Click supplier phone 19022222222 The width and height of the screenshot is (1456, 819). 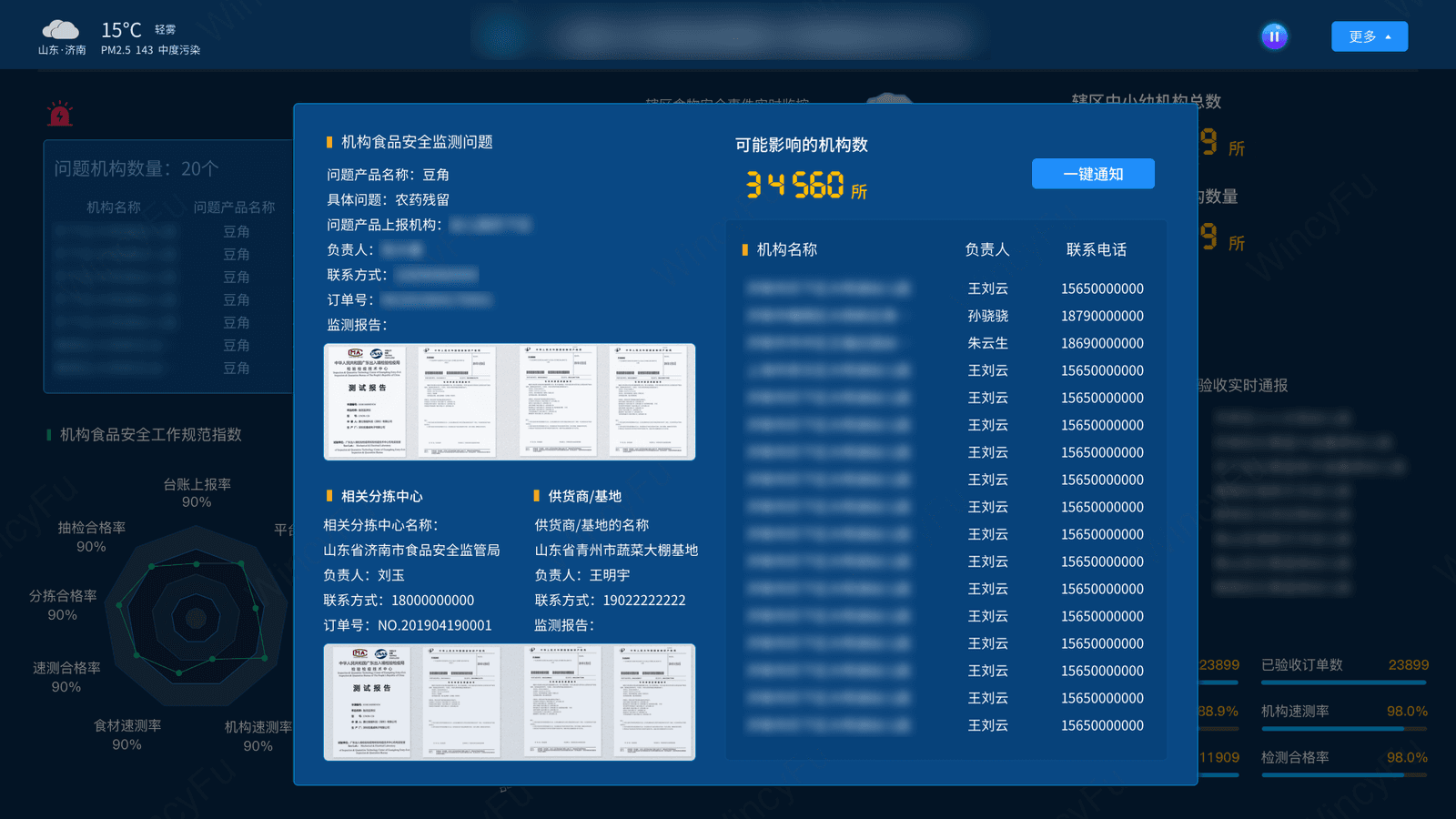click(644, 601)
